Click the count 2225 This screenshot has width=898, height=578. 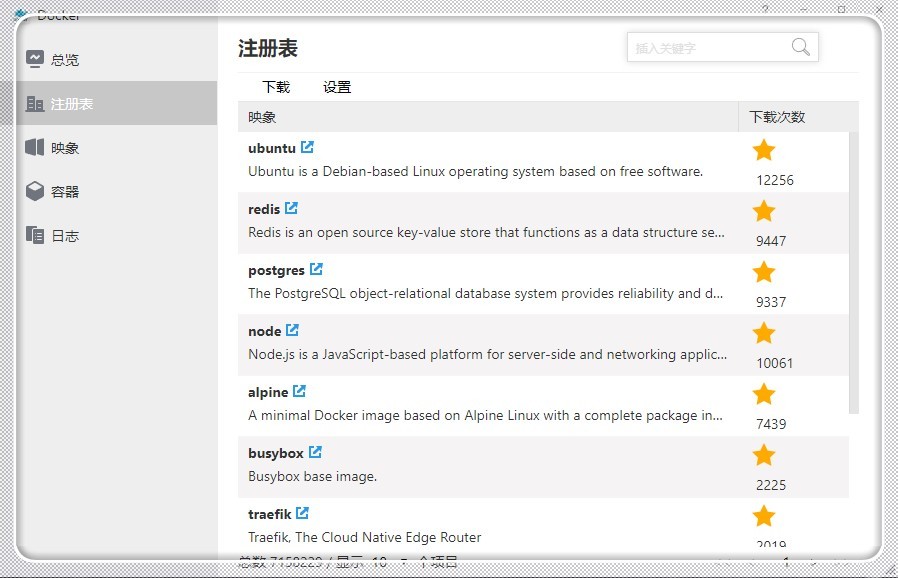[771, 485]
